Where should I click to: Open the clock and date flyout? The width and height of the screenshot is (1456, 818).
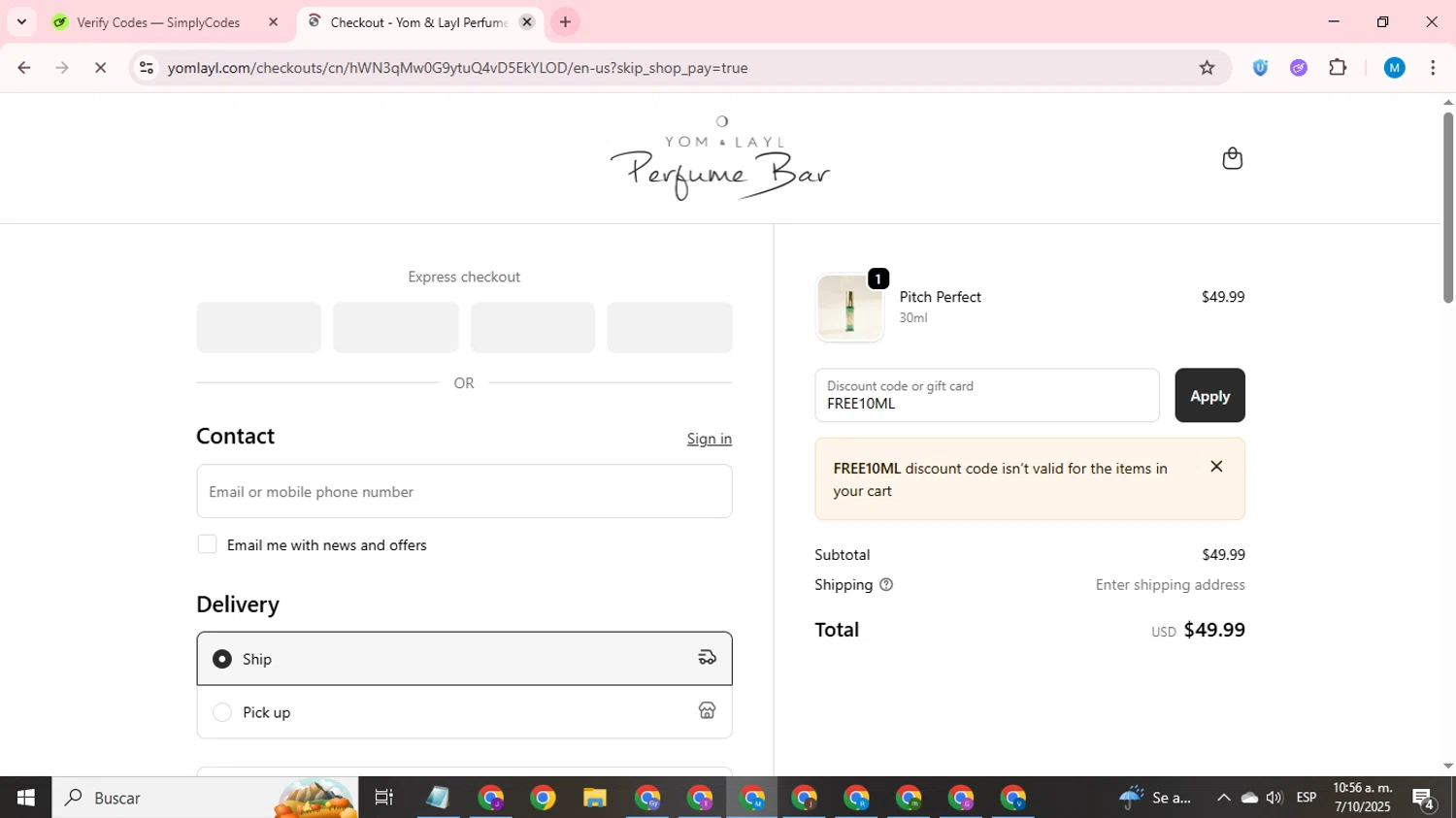click(1363, 798)
